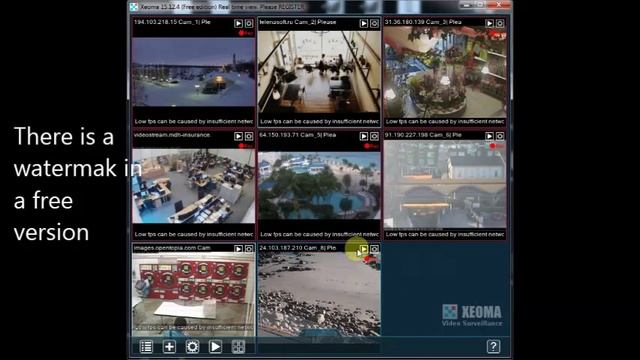Click 'Low fps' message under Cam_6
The height and width of the screenshot is (360, 640).
[x=445, y=235]
